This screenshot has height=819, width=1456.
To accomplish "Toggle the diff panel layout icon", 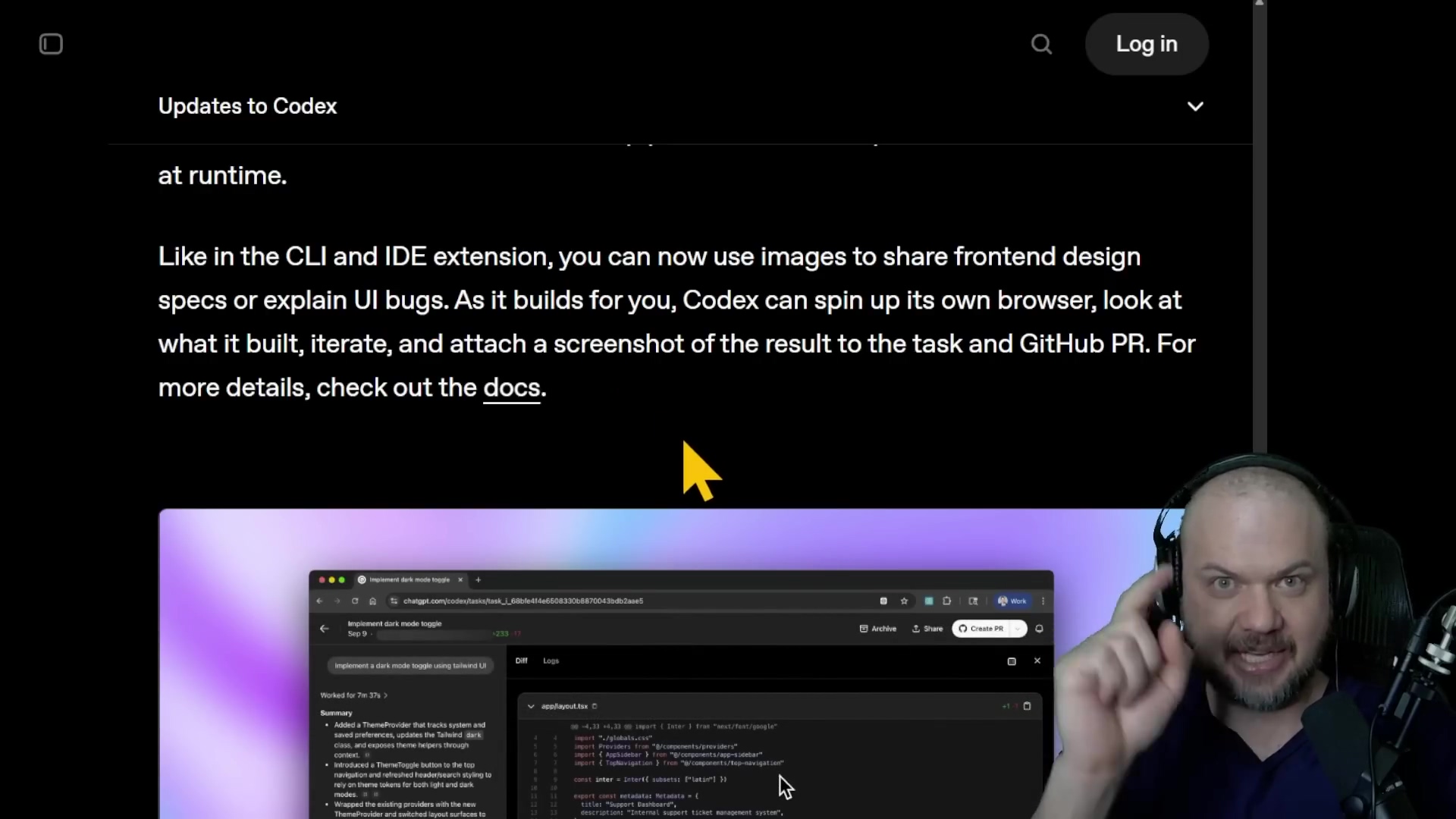I will (1012, 661).
